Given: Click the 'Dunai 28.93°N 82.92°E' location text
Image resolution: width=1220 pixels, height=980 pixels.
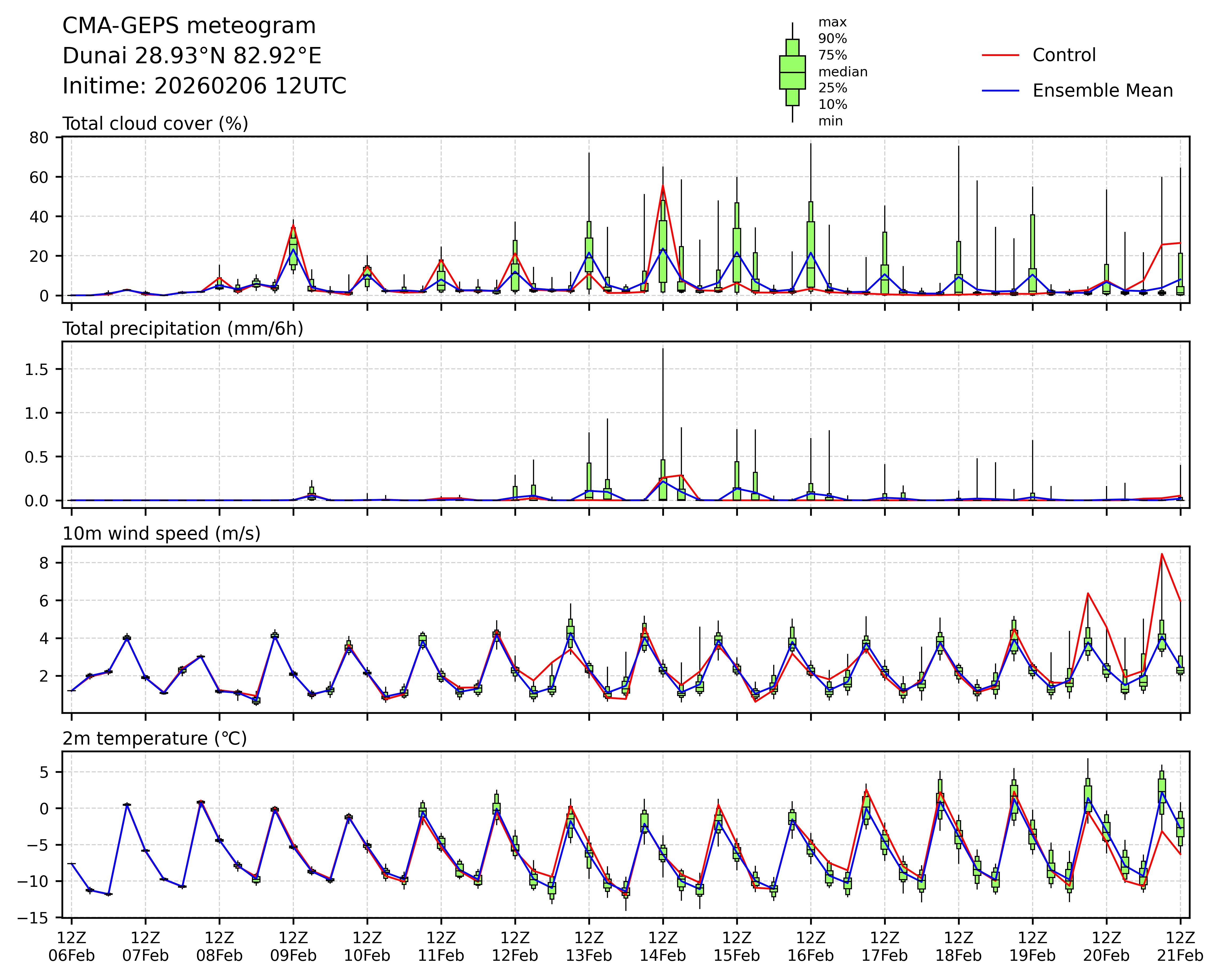Looking at the screenshot, I should pos(191,56).
